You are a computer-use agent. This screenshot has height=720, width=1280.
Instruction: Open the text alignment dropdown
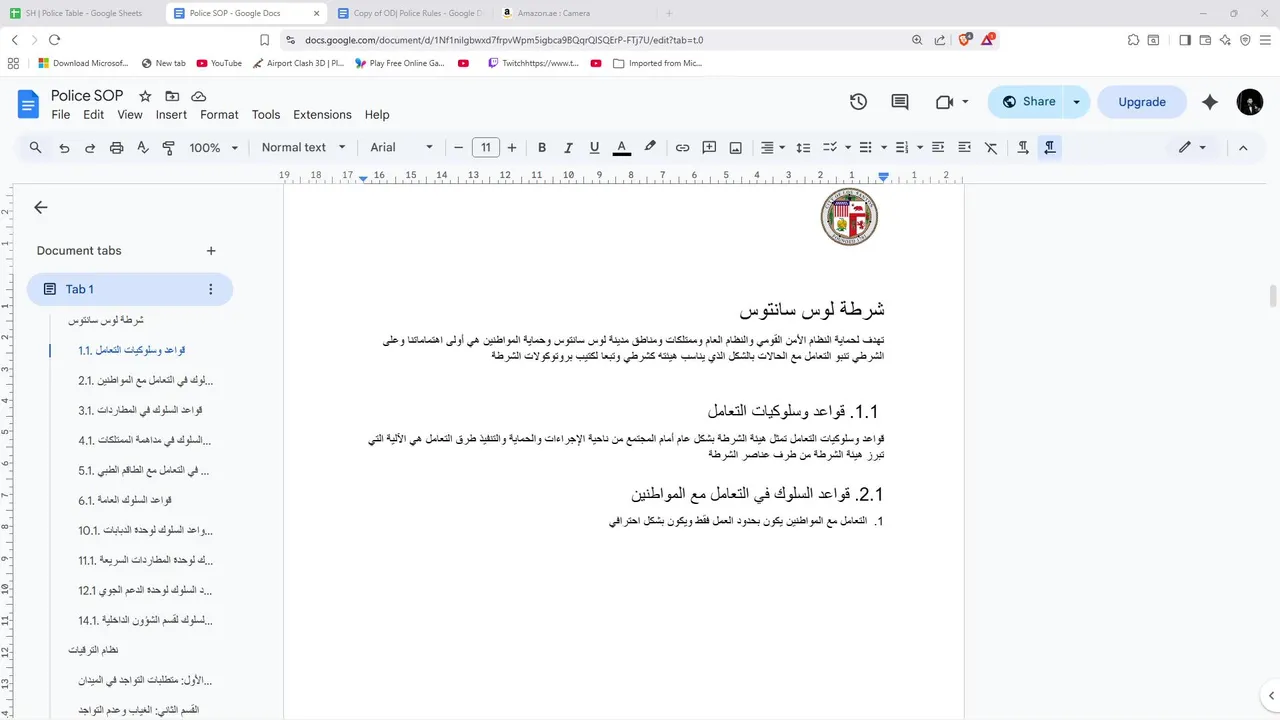(x=773, y=147)
